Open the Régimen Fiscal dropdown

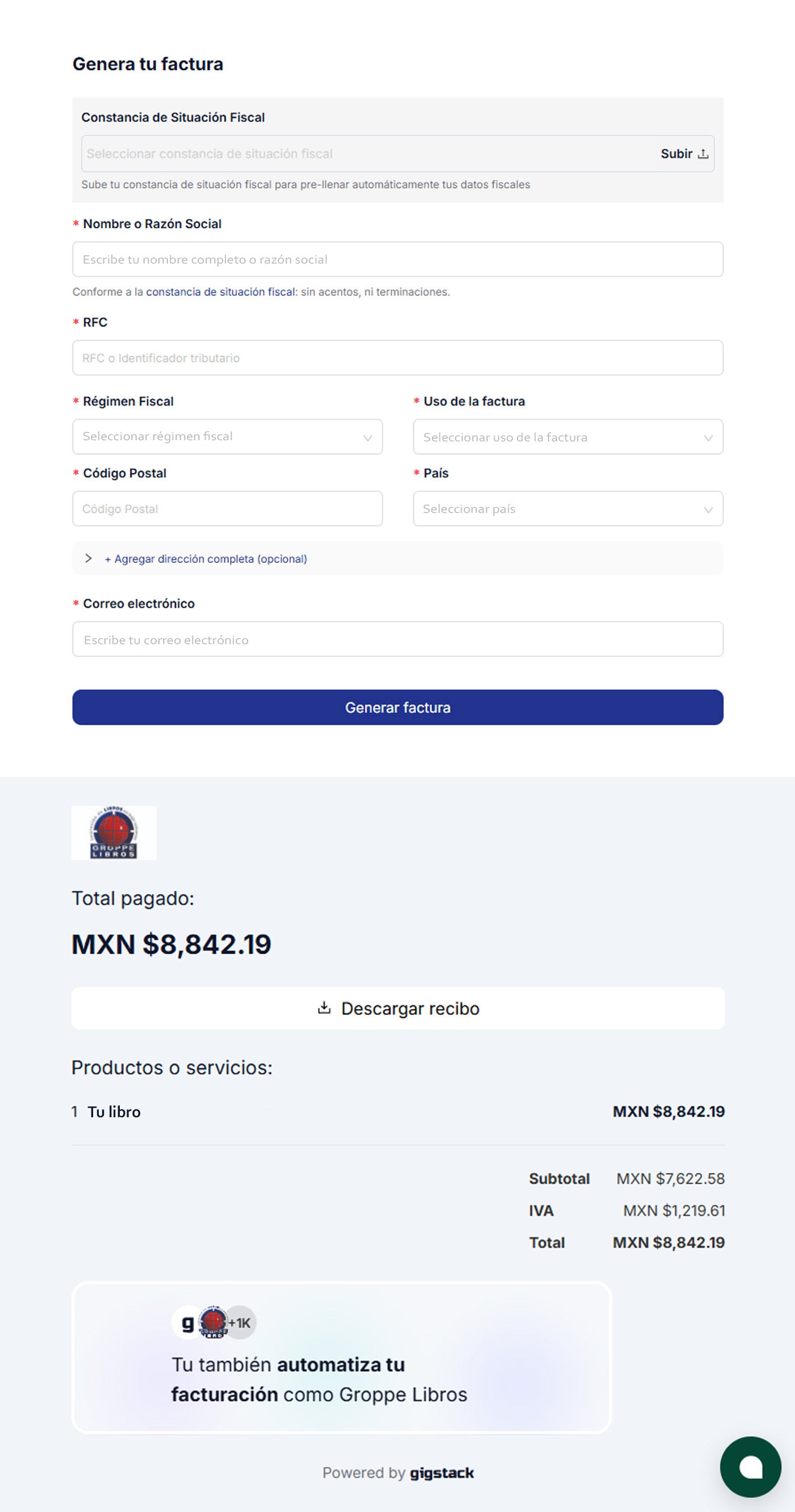click(x=227, y=437)
